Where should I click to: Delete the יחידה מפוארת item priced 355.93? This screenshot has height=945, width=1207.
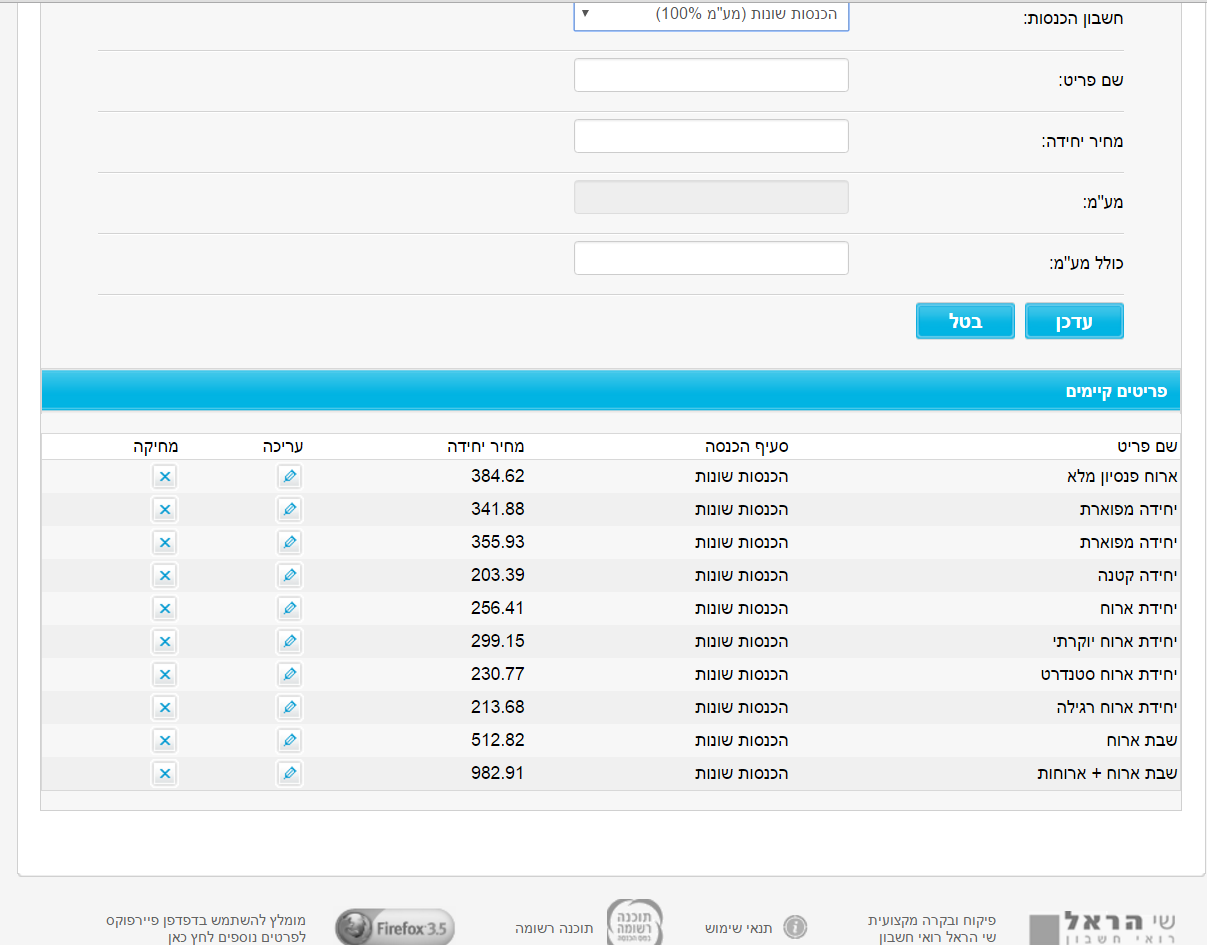tap(165, 543)
